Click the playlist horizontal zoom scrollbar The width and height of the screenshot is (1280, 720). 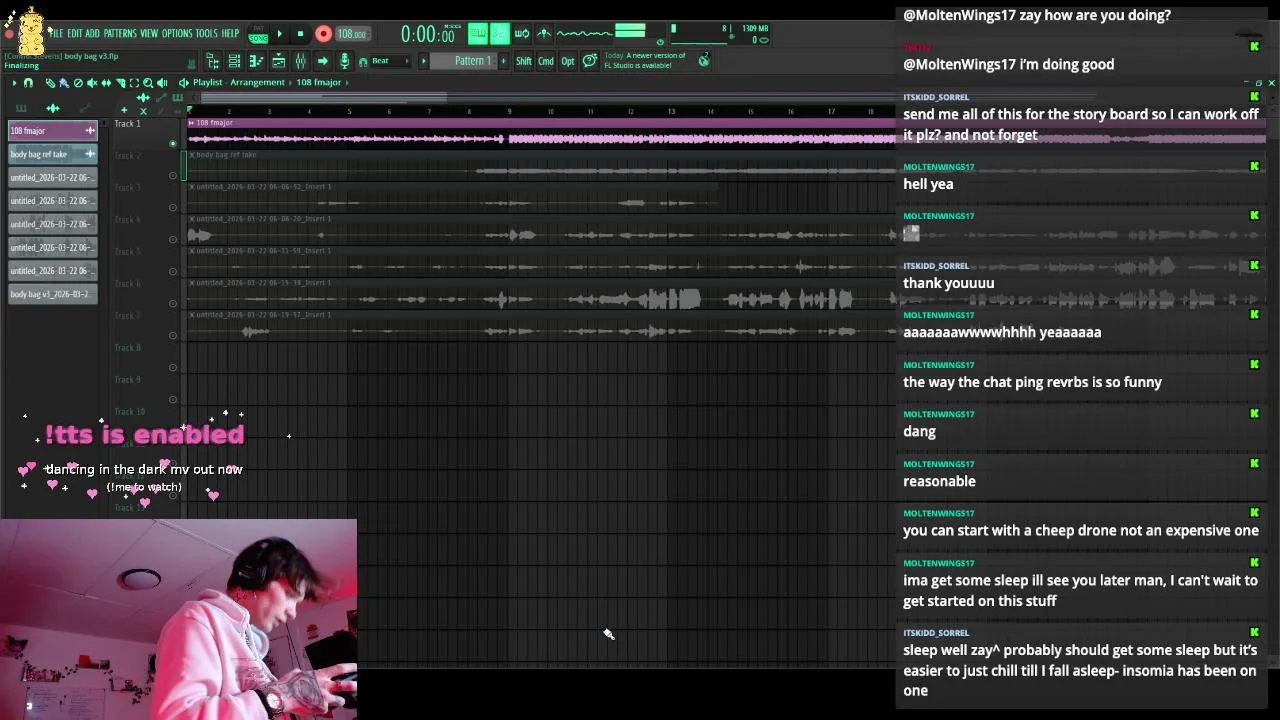pyautogui.click(x=322, y=97)
